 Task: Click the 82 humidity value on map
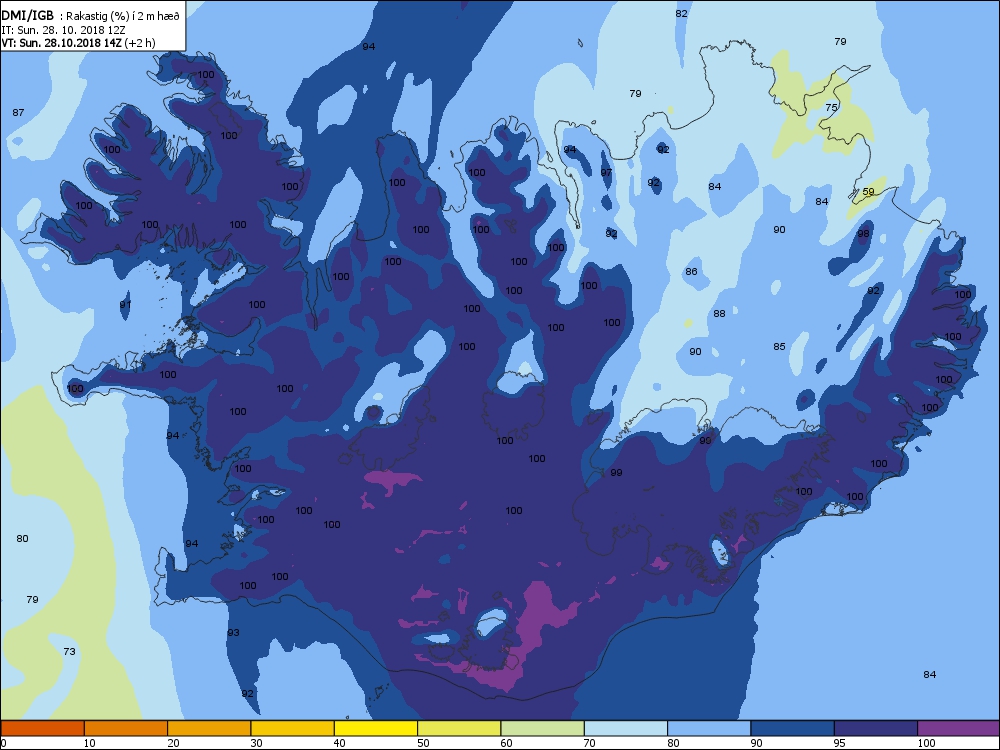pyautogui.click(x=682, y=13)
